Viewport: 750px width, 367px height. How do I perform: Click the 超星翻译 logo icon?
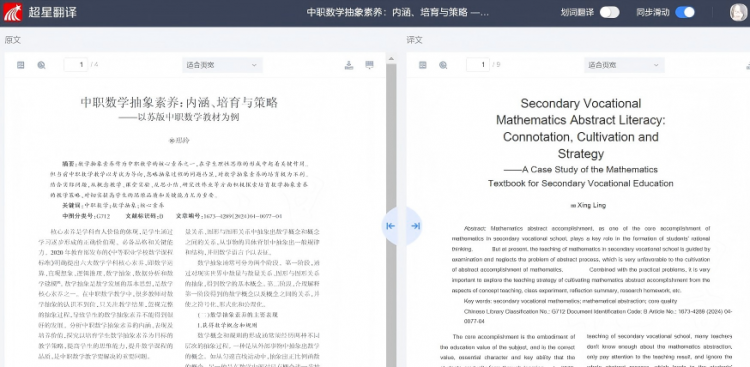[12, 12]
